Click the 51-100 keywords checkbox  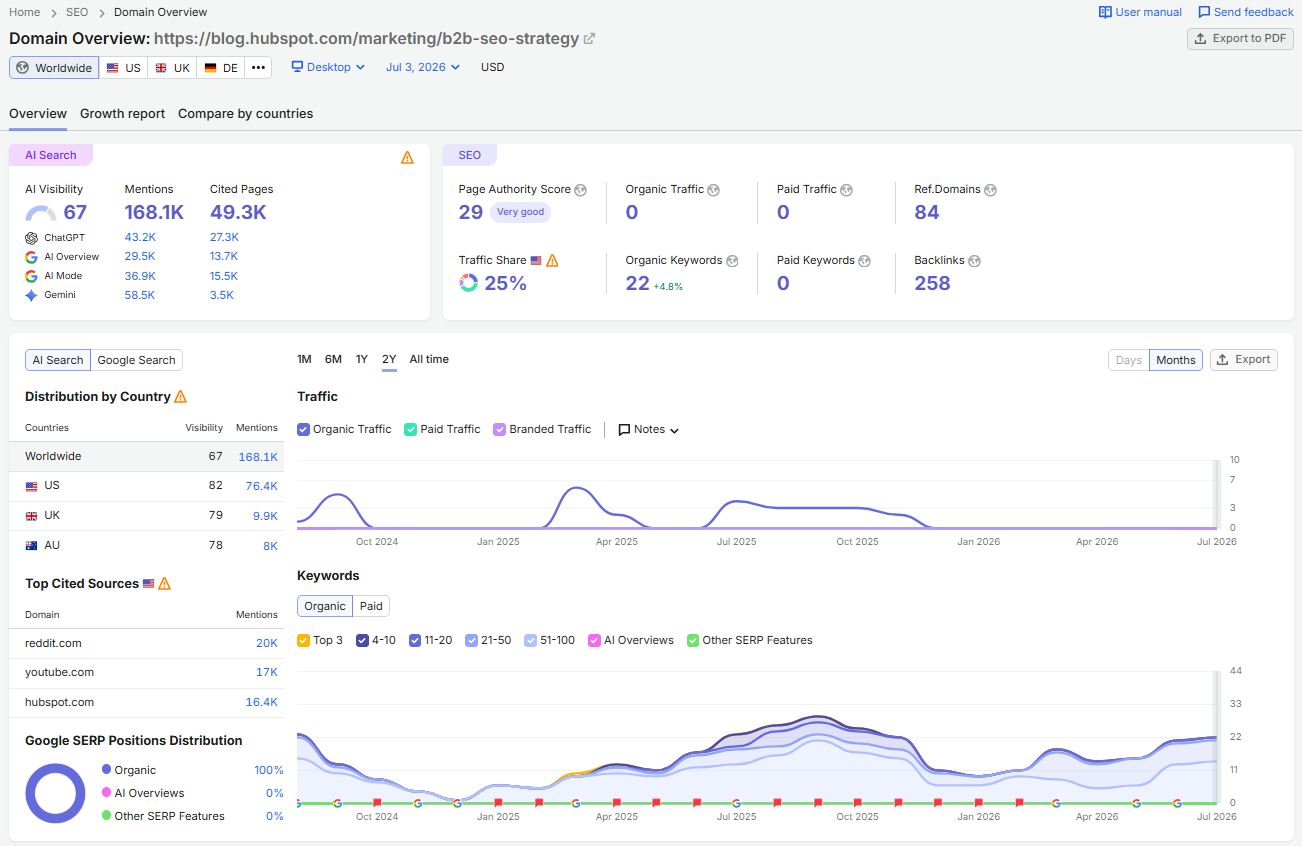click(x=531, y=640)
